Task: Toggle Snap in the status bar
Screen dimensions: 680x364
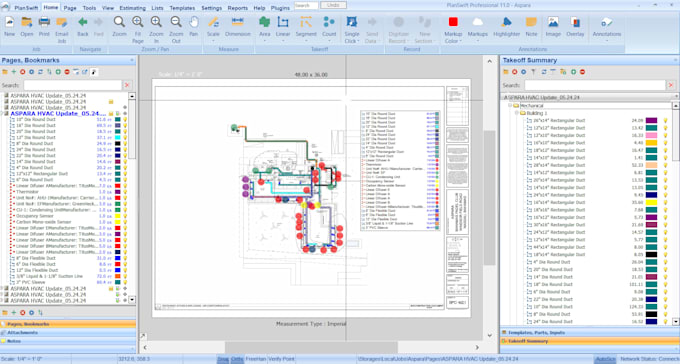Action: pyautogui.click(x=222, y=359)
